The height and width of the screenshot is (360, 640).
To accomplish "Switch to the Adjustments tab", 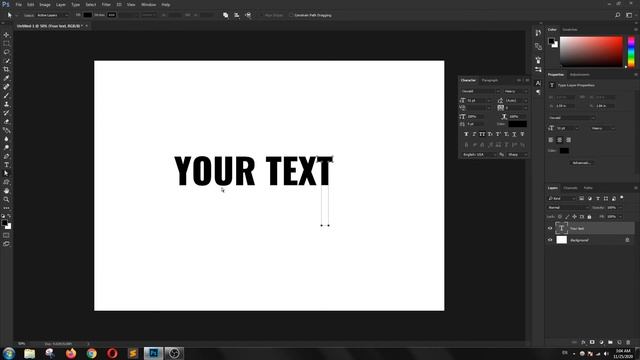I will click(580, 75).
